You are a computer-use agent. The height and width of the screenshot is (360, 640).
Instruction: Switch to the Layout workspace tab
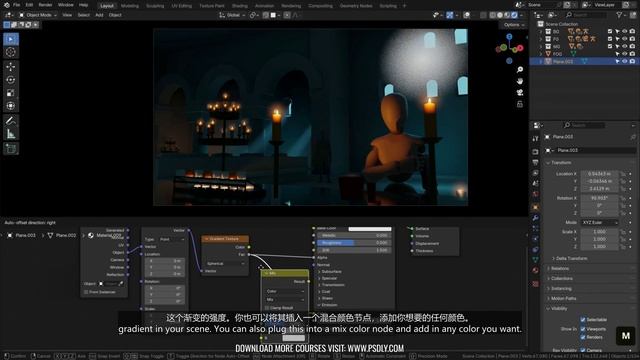[107, 6]
